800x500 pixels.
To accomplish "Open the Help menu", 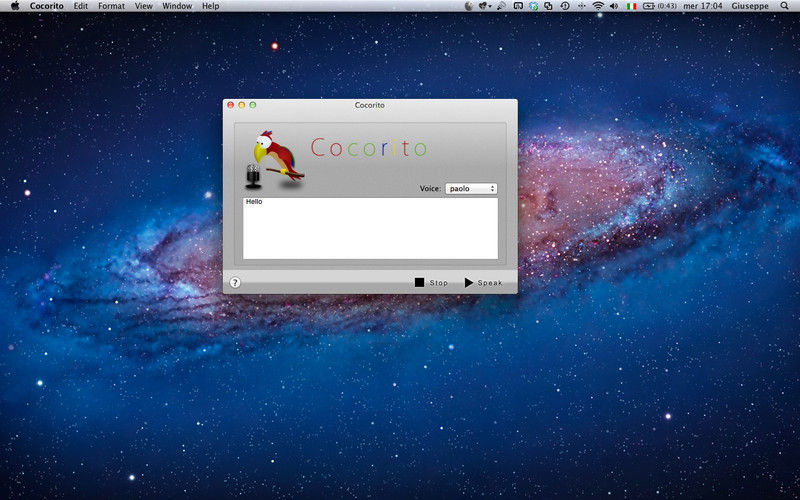I will coord(211,6).
